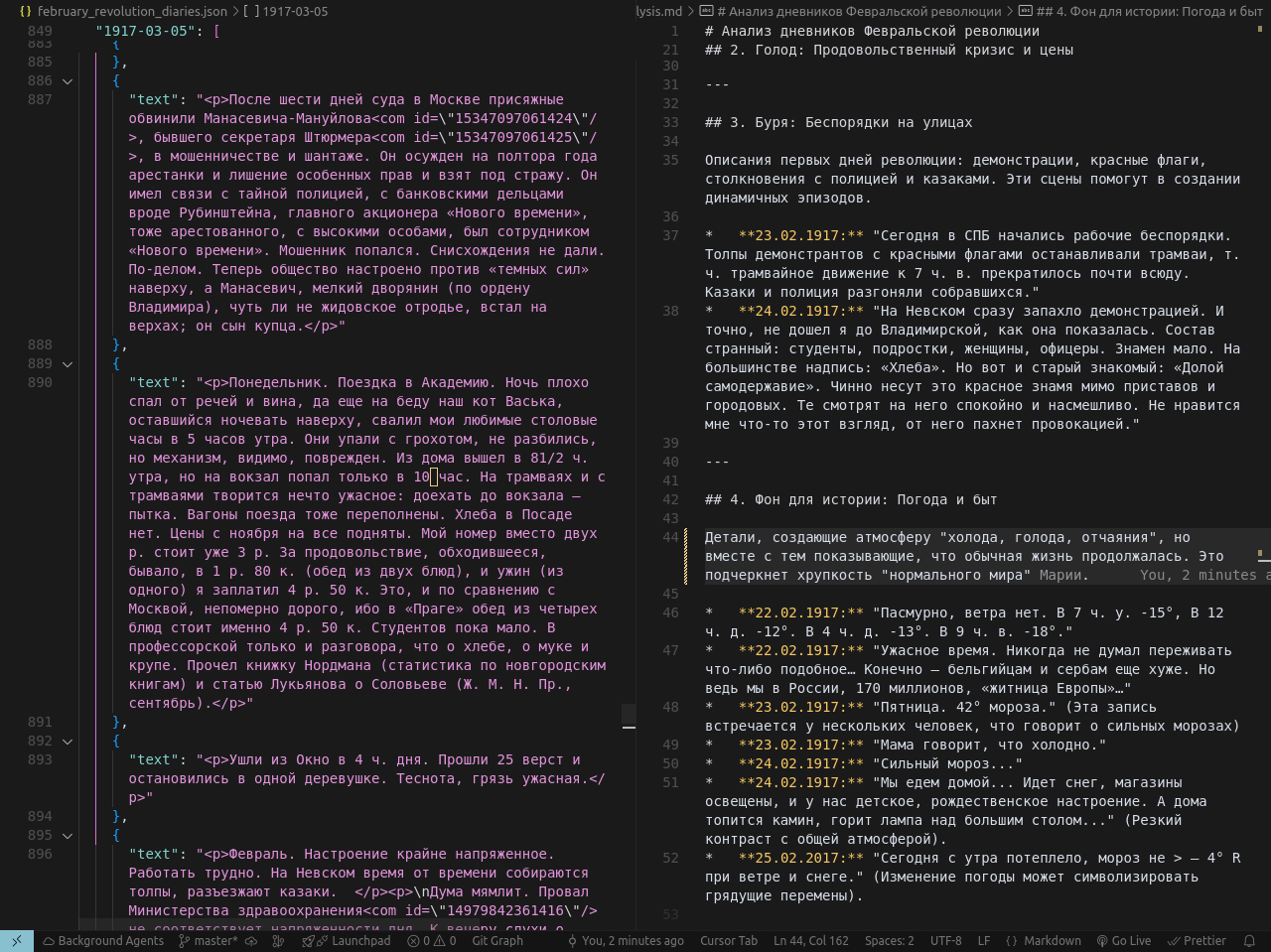Click the bold date **25.02.2017:** on line 52

click(x=801, y=858)
